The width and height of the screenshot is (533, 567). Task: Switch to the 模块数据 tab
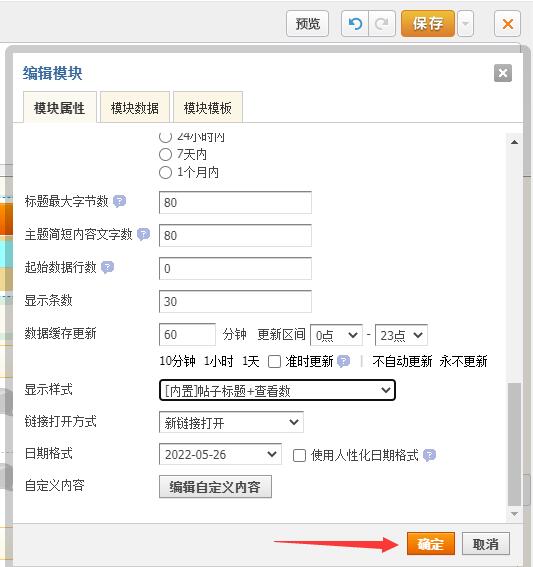135,107
